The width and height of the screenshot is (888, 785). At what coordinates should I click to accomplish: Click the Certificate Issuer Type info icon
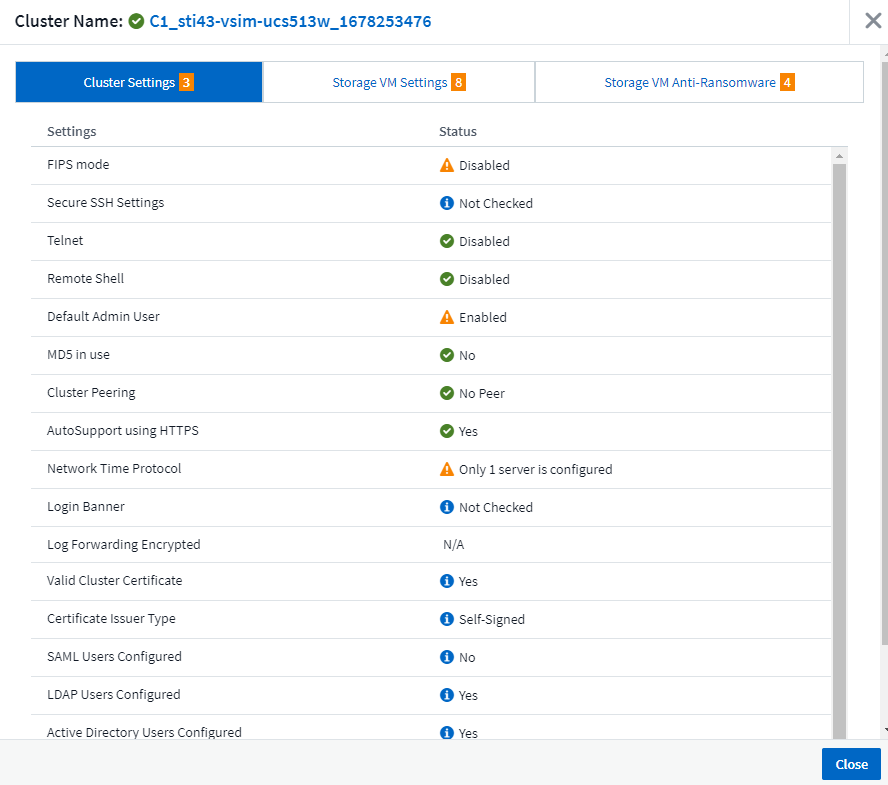(x=447, y=619)
